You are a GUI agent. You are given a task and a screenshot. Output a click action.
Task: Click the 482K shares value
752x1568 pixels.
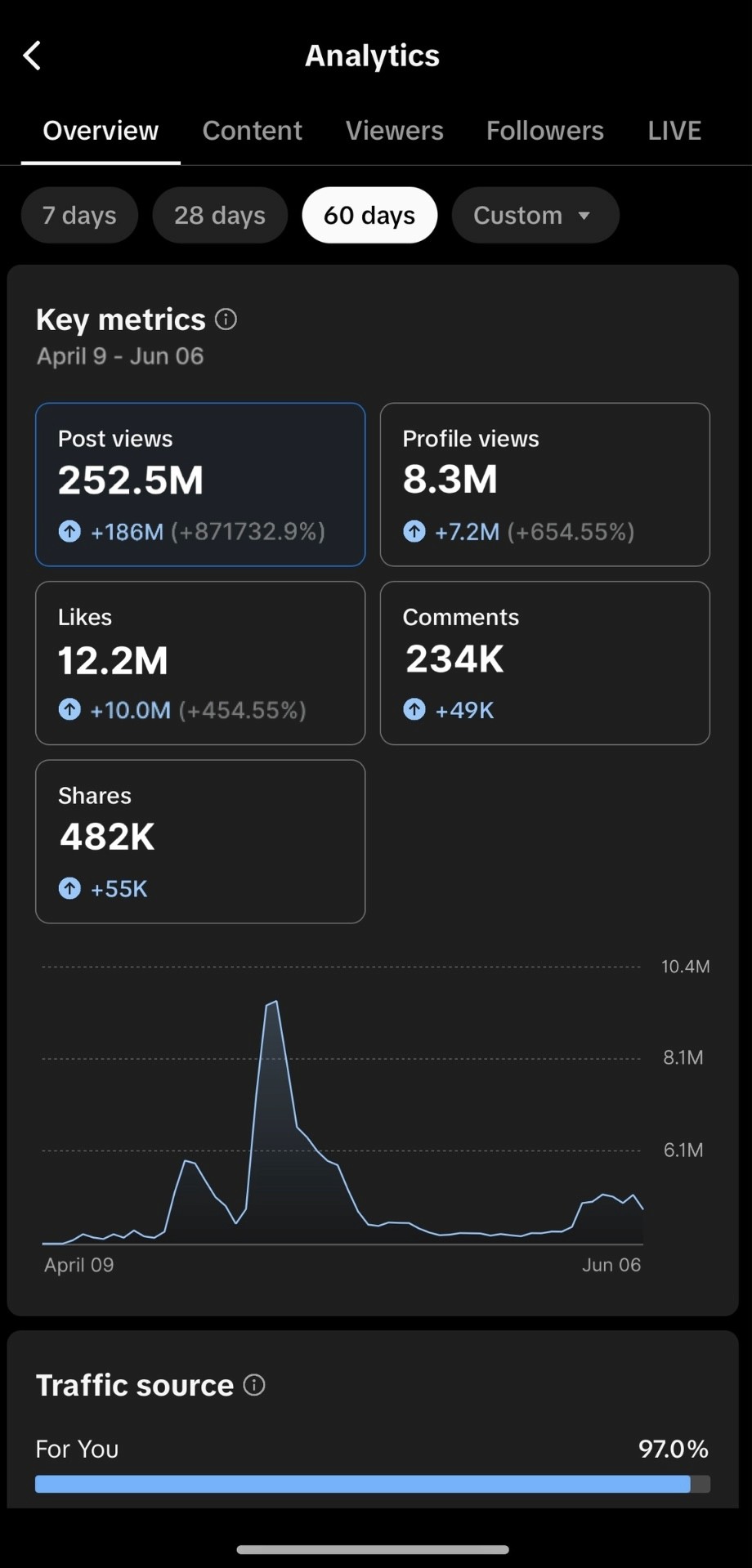[107, 837]
